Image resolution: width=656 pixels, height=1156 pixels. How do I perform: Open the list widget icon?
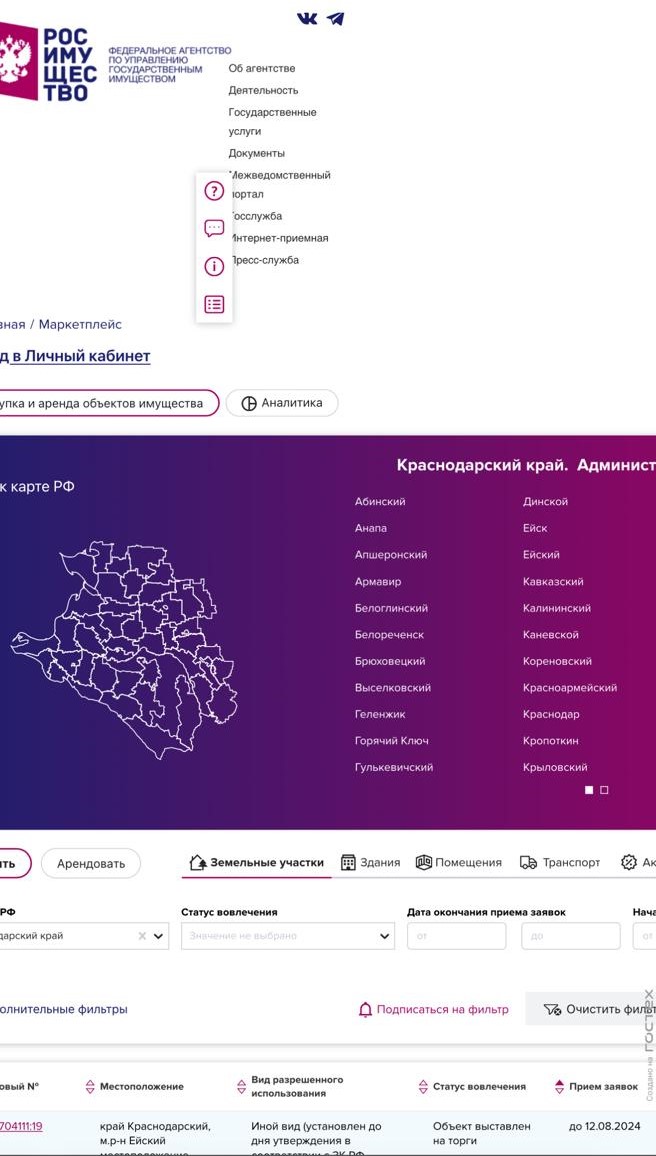pos(214,304)
